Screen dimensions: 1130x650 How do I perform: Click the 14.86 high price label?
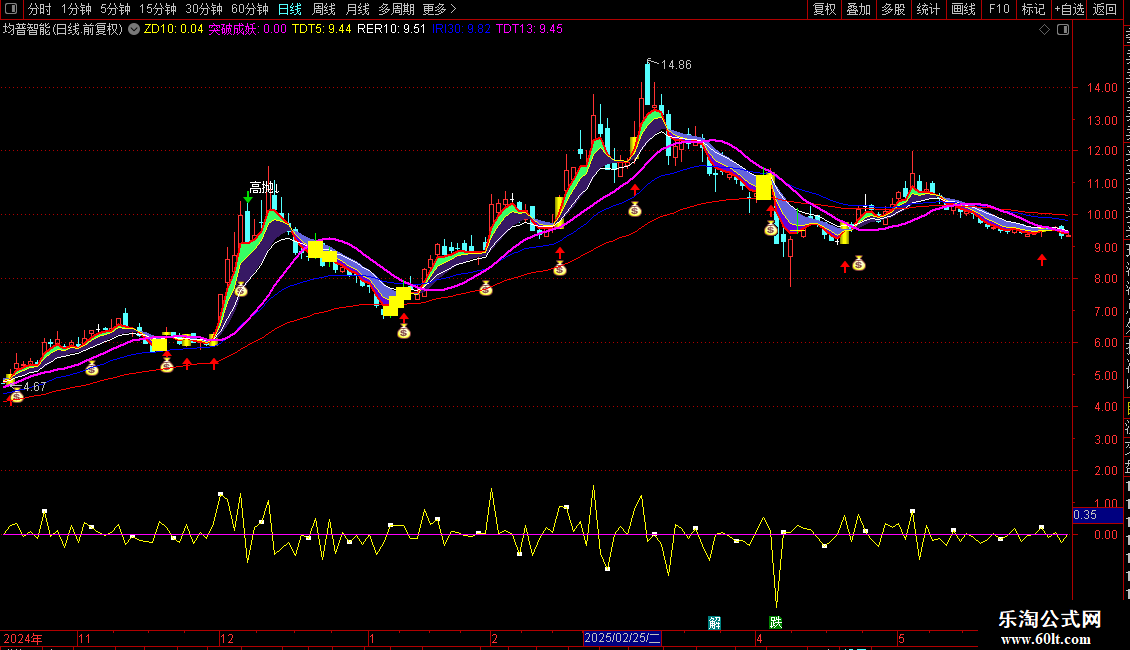point(676,65)
